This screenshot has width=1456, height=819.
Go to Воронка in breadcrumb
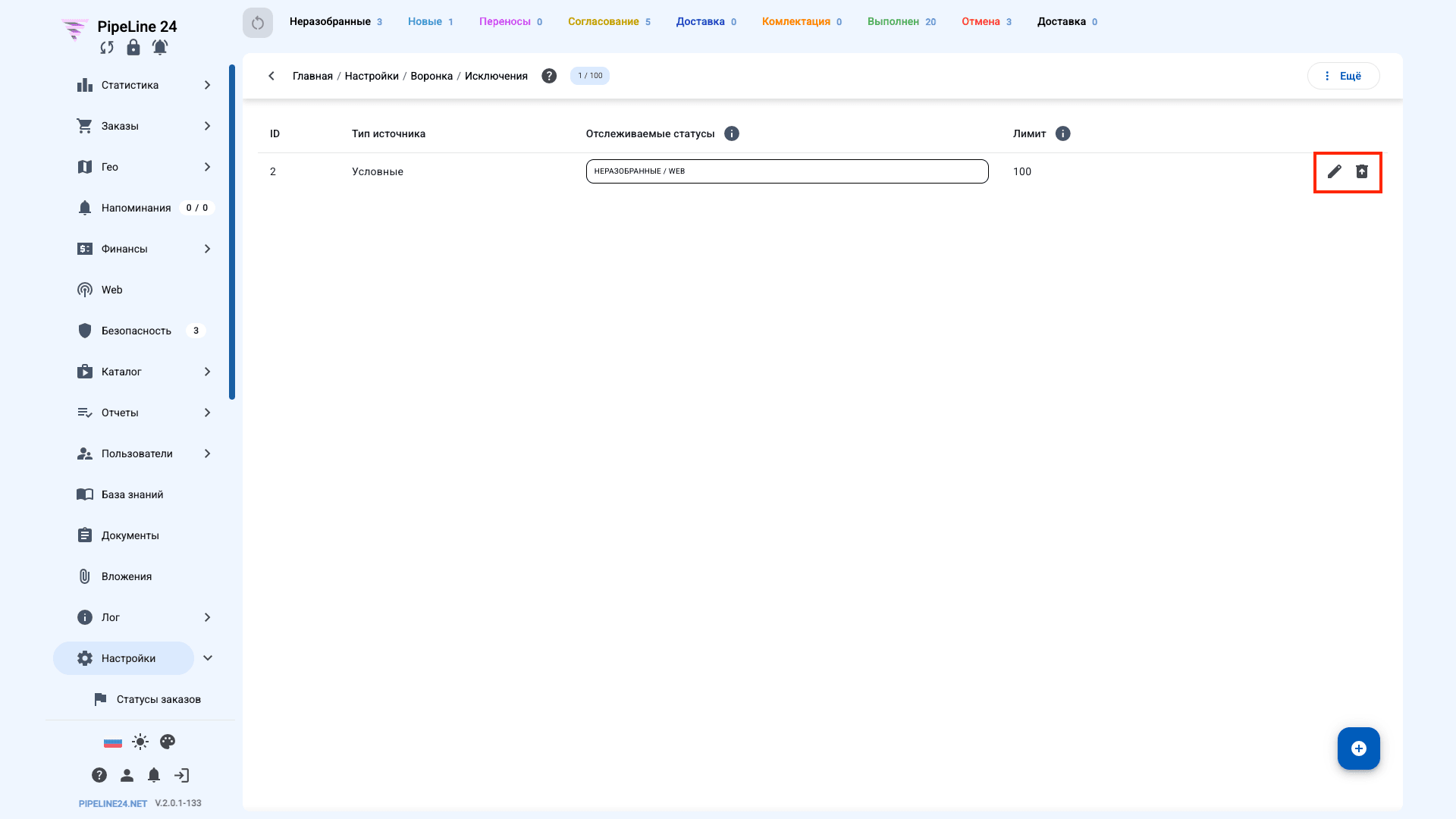pyautogui.click(x=431, y=76)
